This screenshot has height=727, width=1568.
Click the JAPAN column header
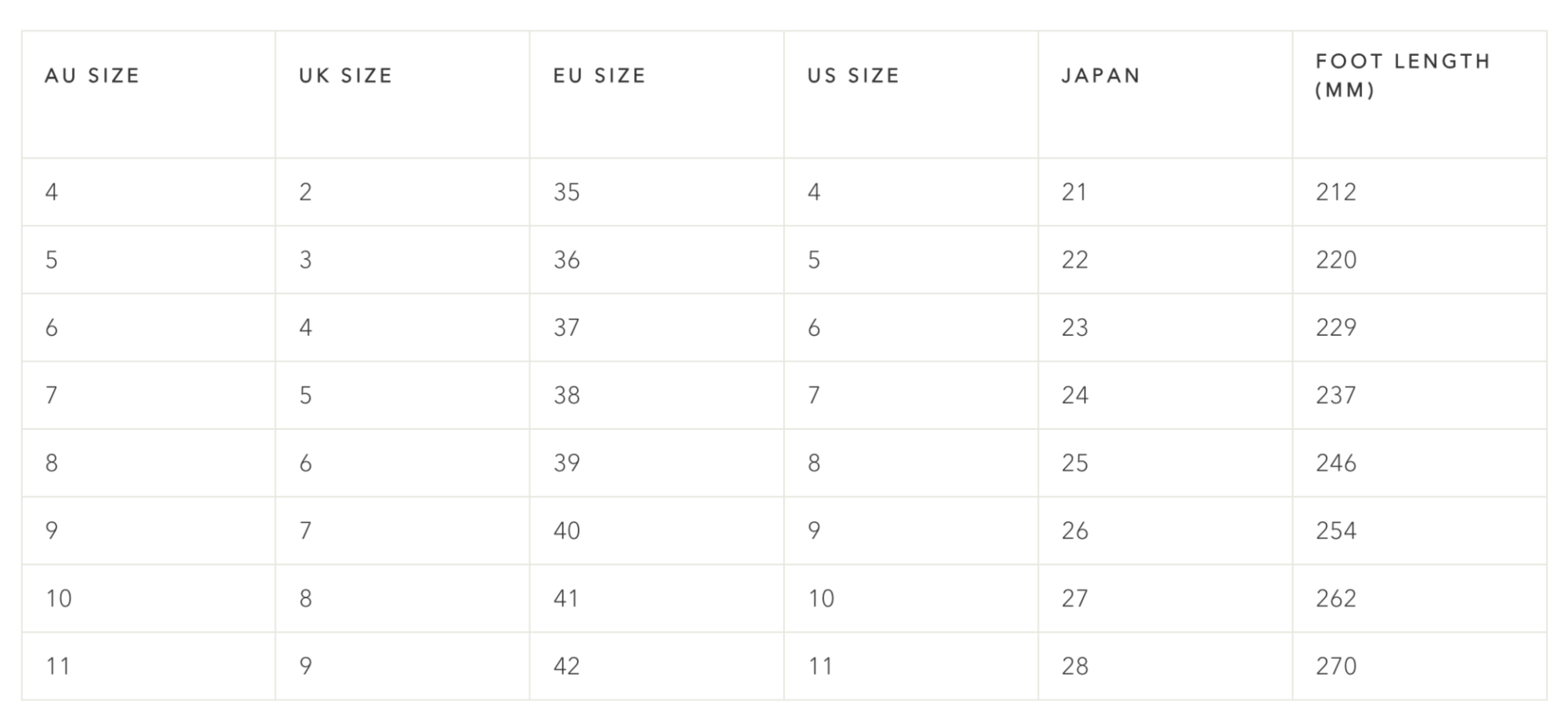pos(1101,75)
